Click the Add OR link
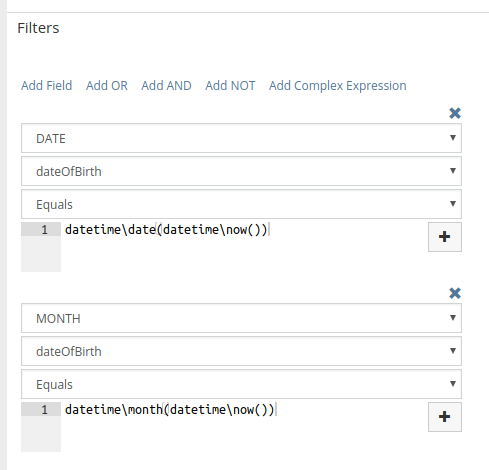 107,86
